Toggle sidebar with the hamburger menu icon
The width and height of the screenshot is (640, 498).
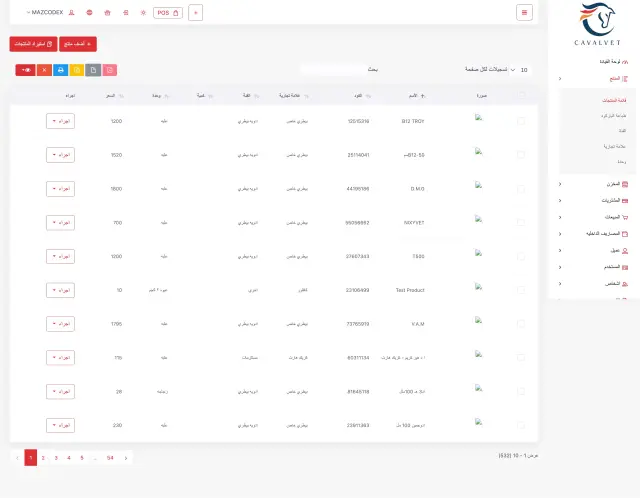pos(524,12)
